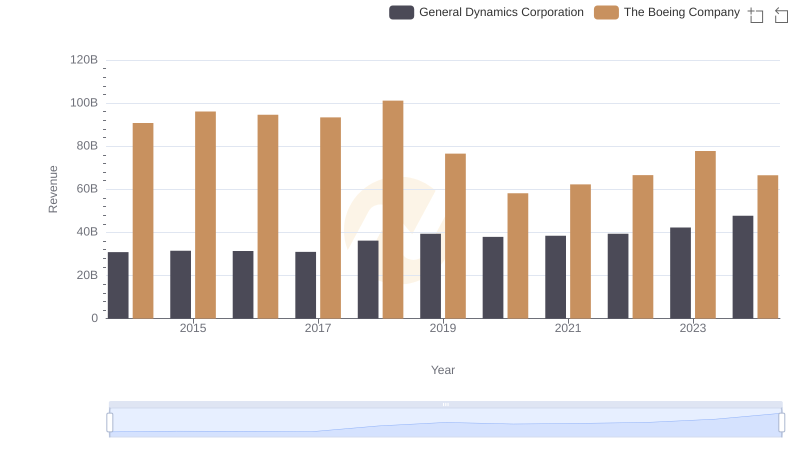Click the x-axis label 2023
This screenshot has height=461, width=800.
693,328
